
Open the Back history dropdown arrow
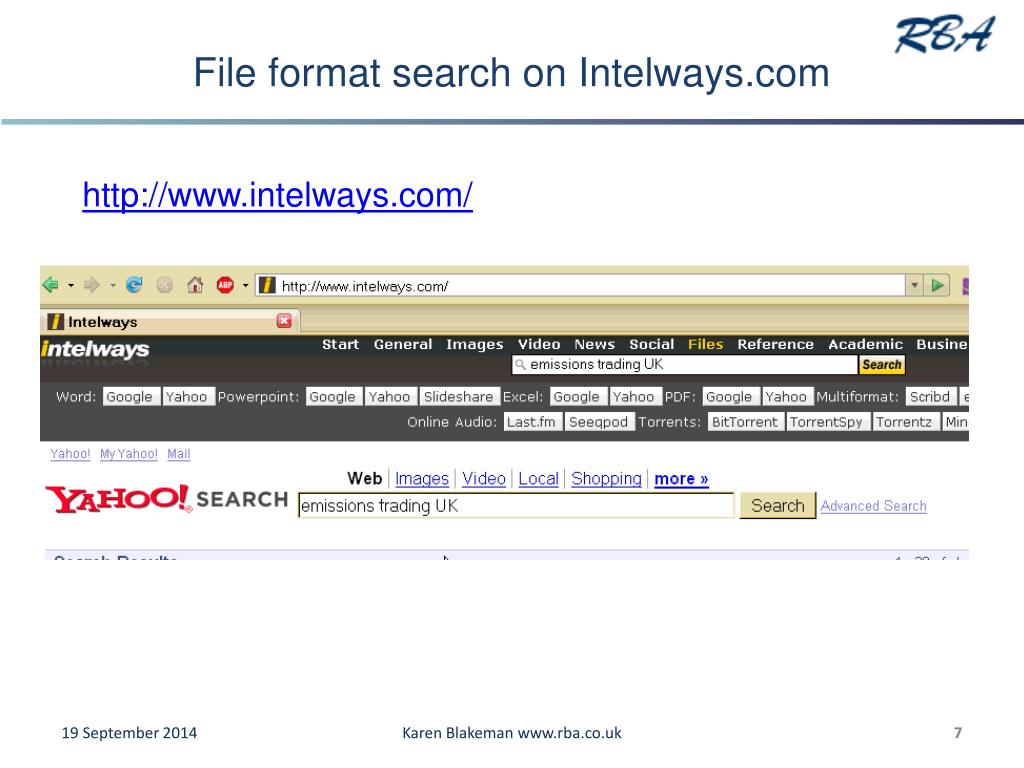point(71,285)
